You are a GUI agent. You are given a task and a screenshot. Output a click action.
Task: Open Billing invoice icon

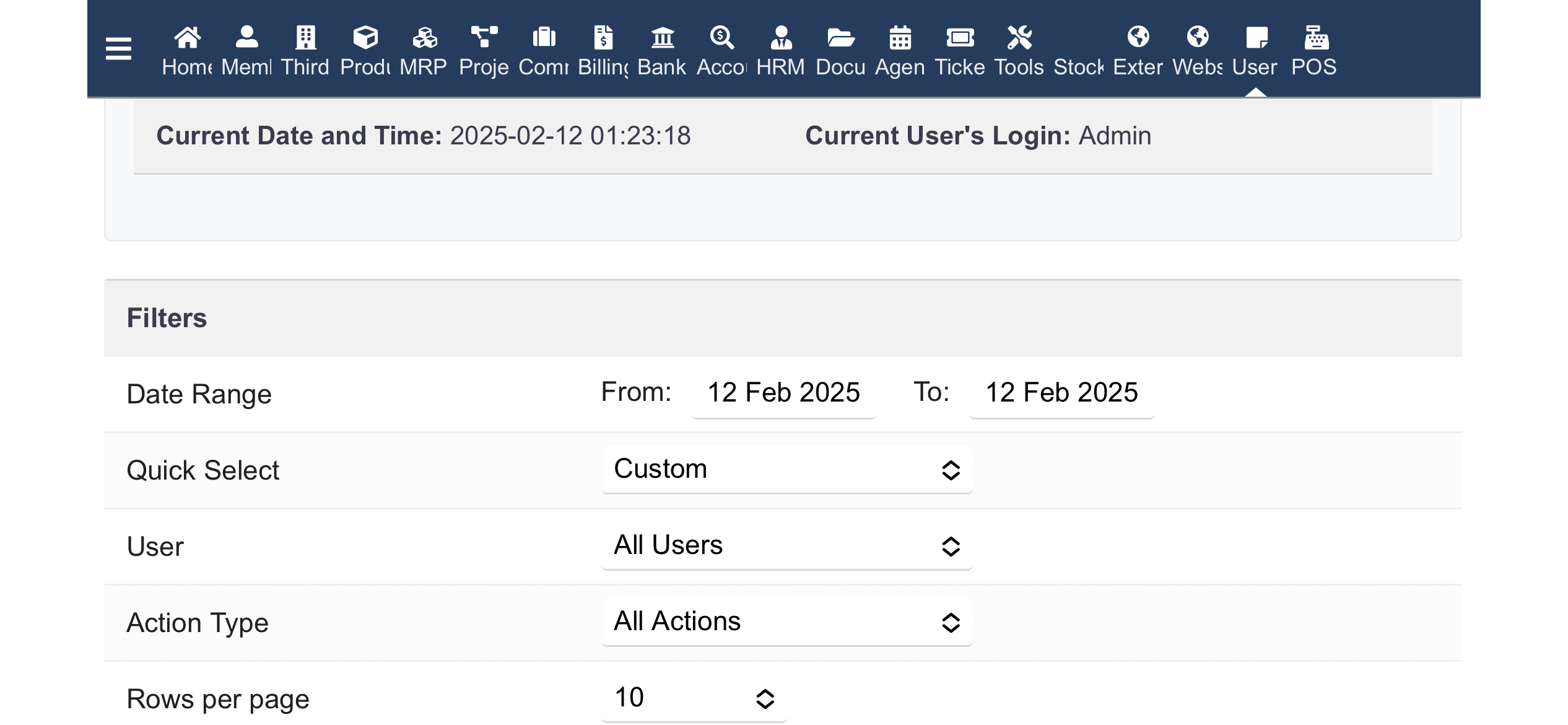(603, 38)
